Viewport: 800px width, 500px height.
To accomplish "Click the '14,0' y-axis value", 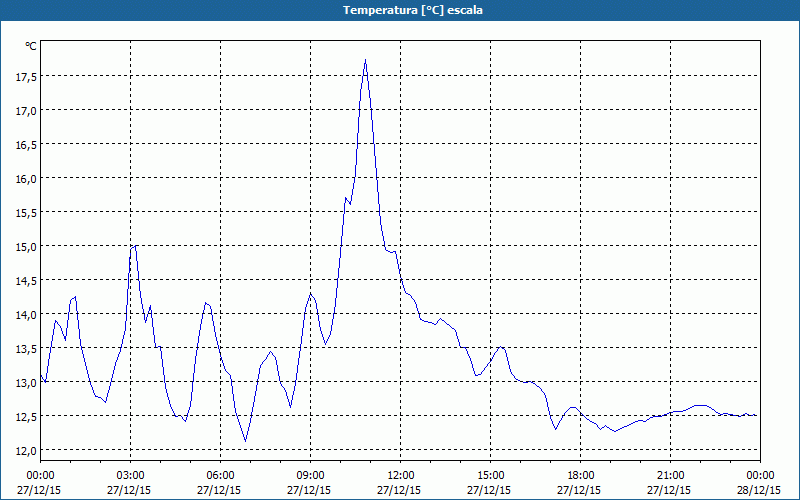I will pyautogui.click(x=27, y=315).
